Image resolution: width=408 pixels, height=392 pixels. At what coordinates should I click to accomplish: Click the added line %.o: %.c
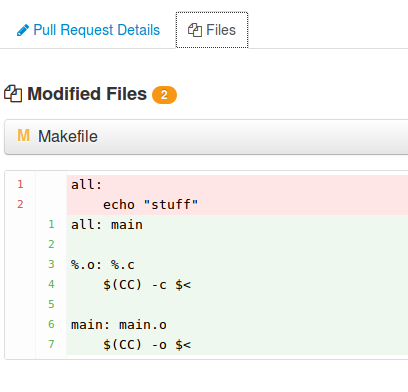point(103,265)
